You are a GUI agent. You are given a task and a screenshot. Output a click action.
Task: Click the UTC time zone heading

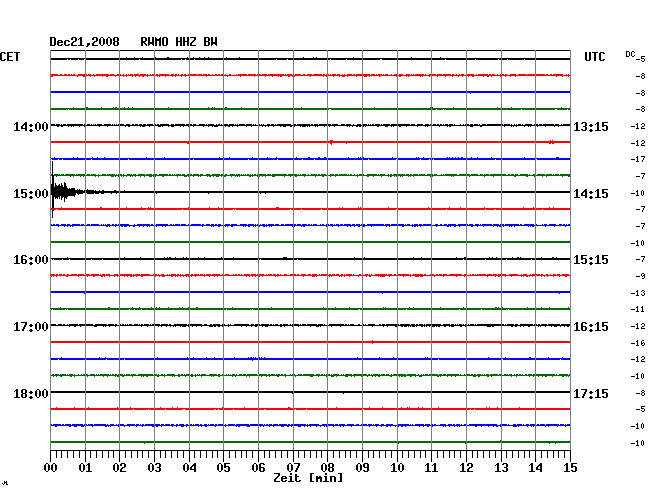coord(594,57)
